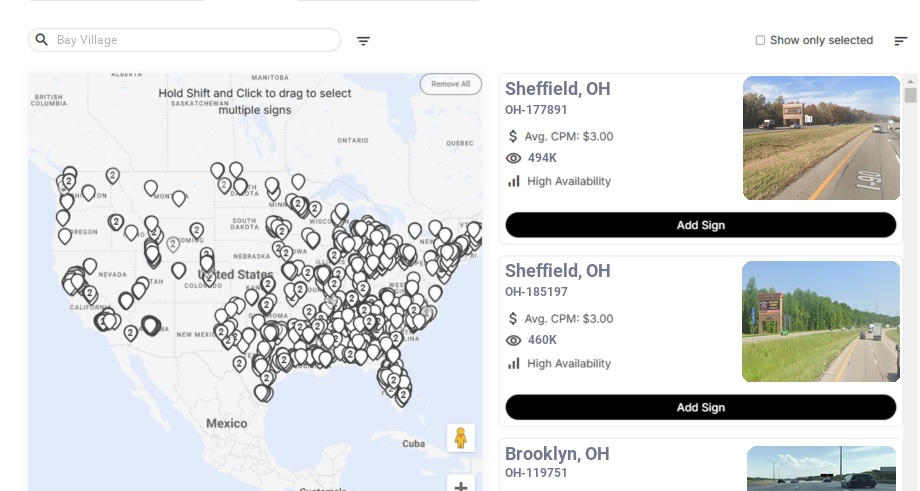Enable the Show only selected checkbox
The image size is (920, 491).
(x=760, y=40)
